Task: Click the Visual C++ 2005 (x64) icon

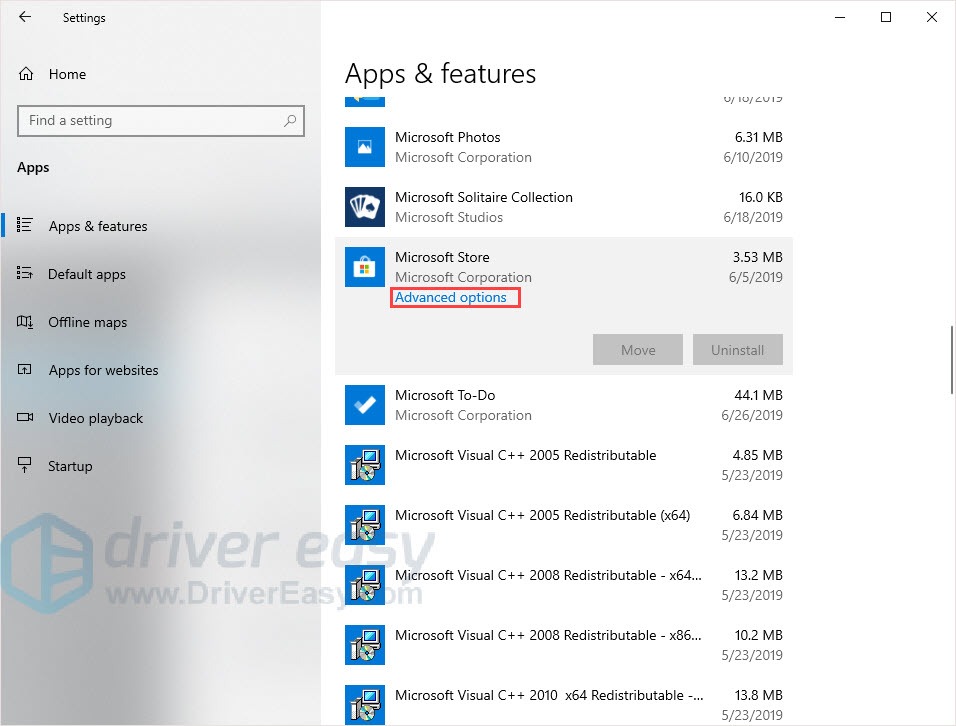Action: point(365,525)
